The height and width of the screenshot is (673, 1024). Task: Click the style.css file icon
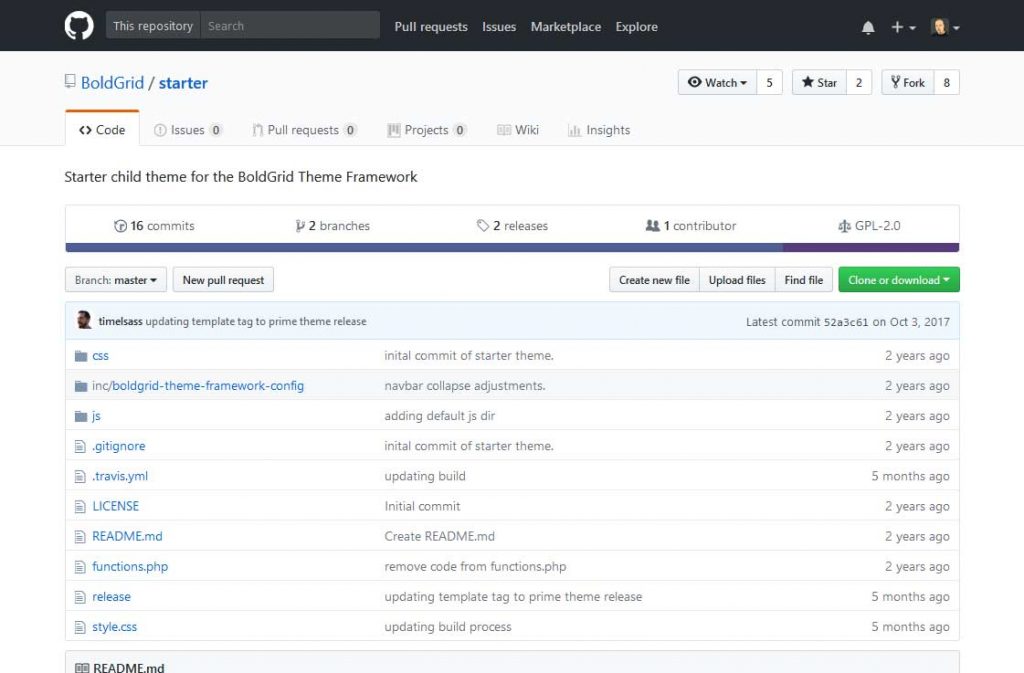coord(80,627)
